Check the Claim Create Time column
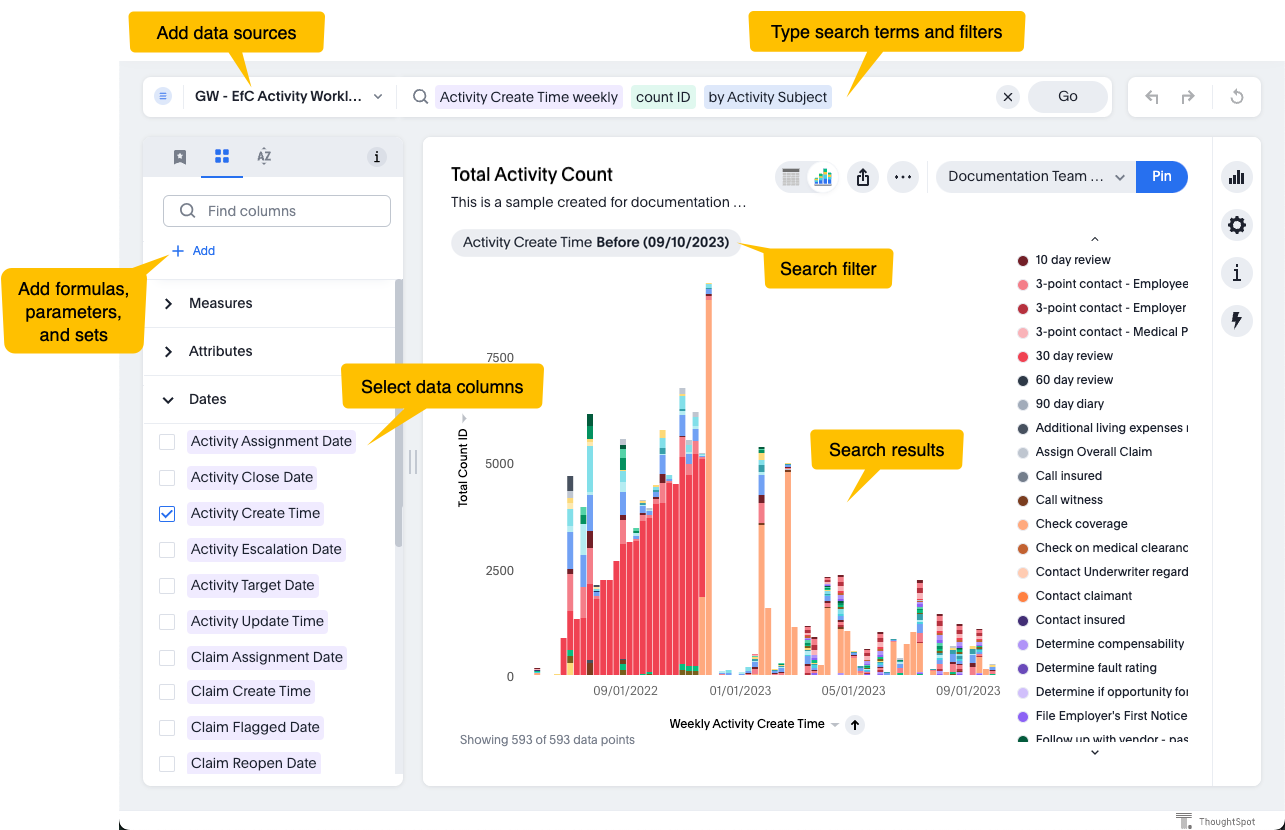This screenshot has width=1285, height=830. pyautogui.click(x=166, y=691)
